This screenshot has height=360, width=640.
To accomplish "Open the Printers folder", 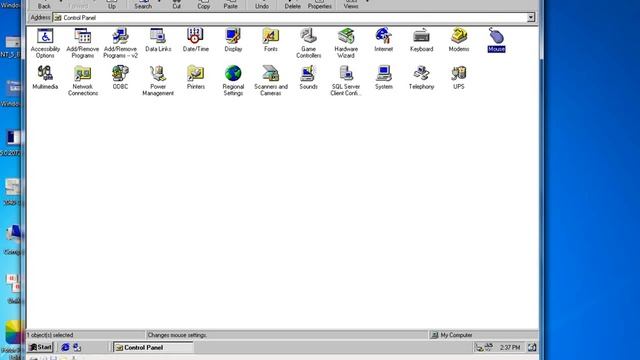I will point(196,78).
